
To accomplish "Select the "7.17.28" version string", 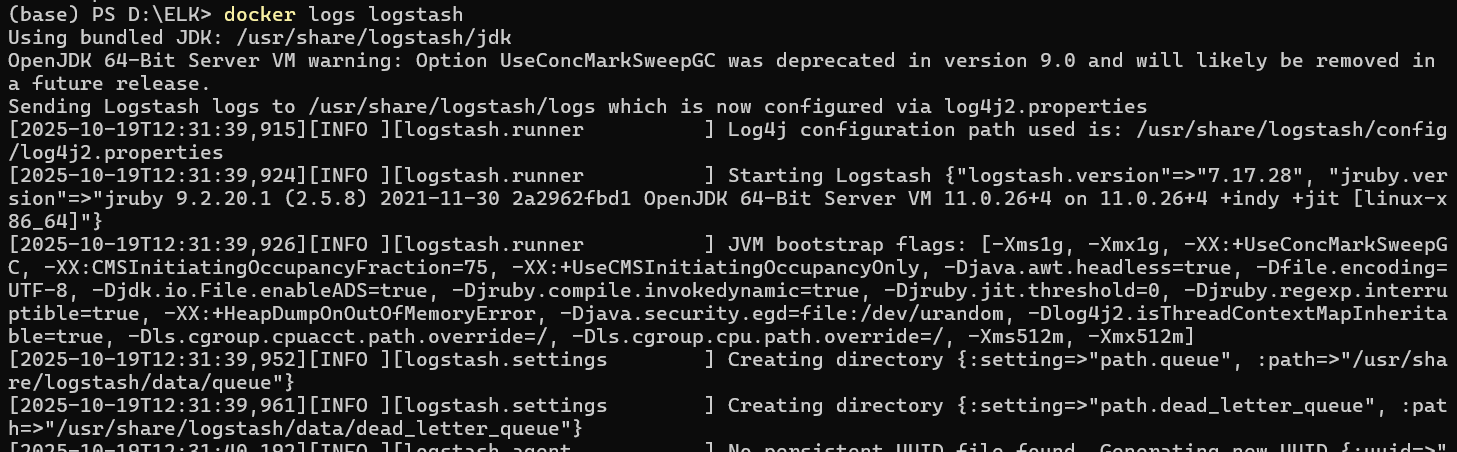I will (1215, 176).
